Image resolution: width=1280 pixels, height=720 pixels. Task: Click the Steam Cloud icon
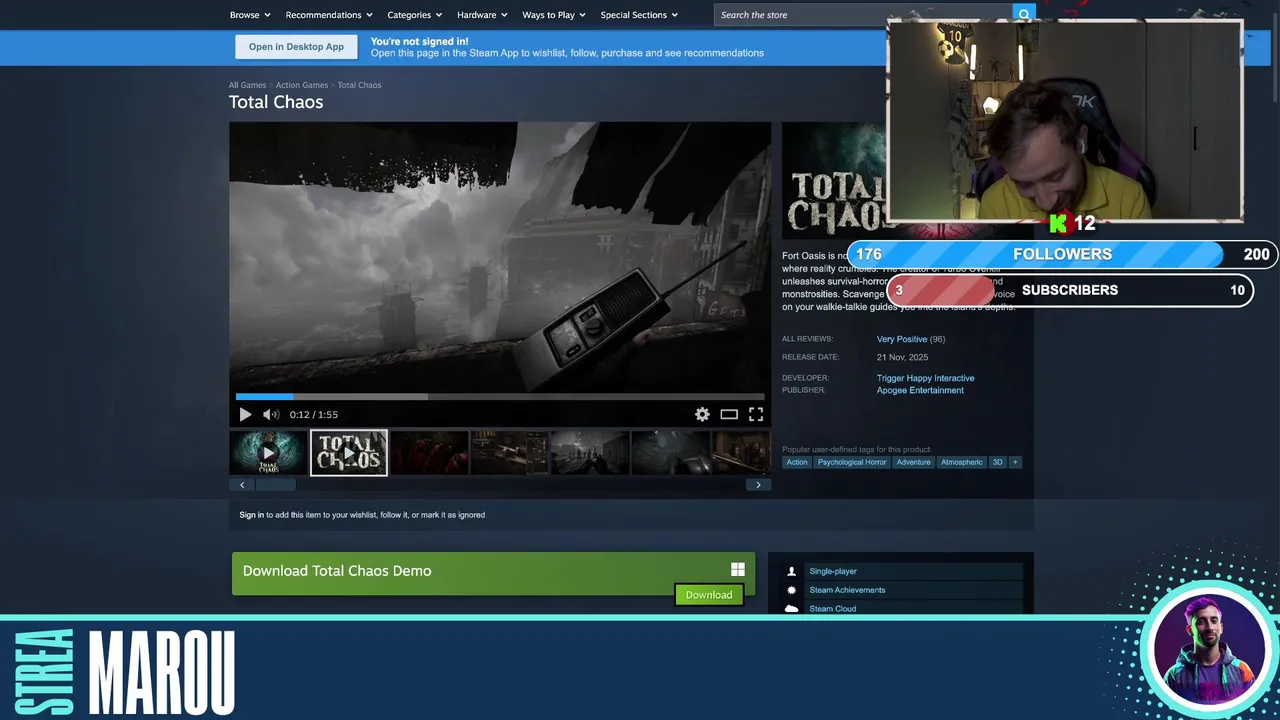[x=791, y=609]
